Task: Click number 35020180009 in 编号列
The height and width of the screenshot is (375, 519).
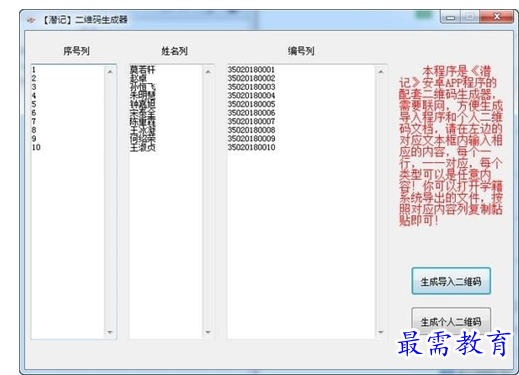Action: 251,139
